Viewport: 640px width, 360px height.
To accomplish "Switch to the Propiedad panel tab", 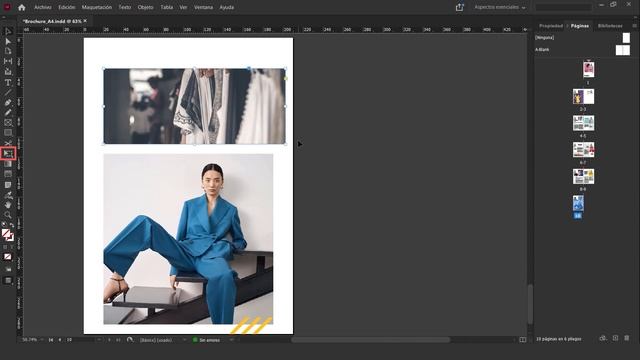I will (x=551, y=26).
